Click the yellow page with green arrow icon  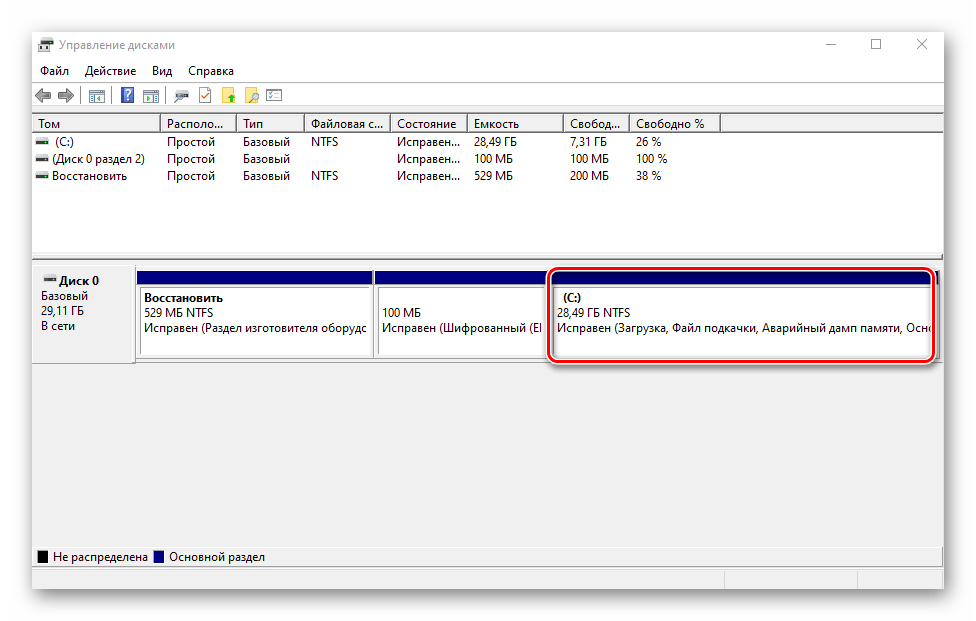click(x=229, y=96)
